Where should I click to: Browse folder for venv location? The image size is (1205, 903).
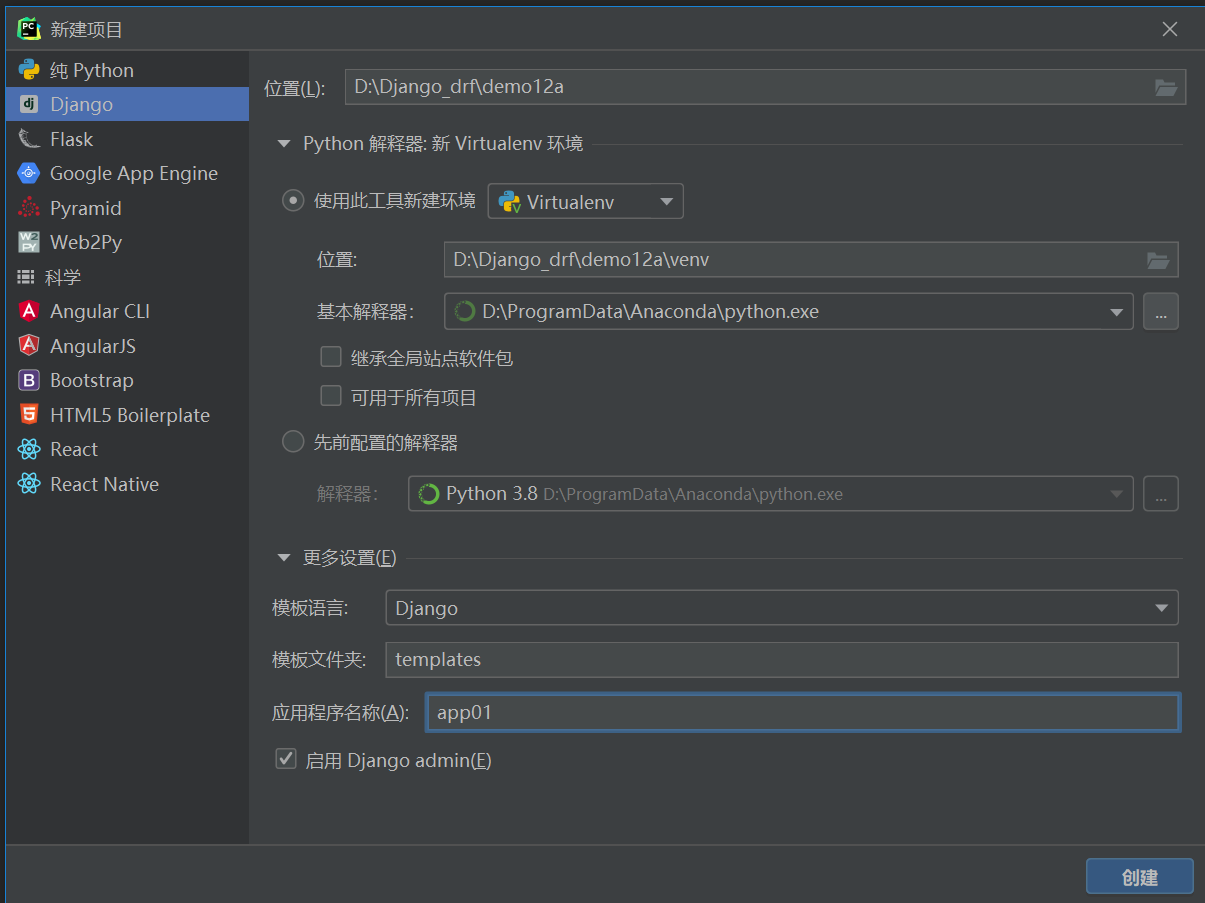[x=1158, y=260]
